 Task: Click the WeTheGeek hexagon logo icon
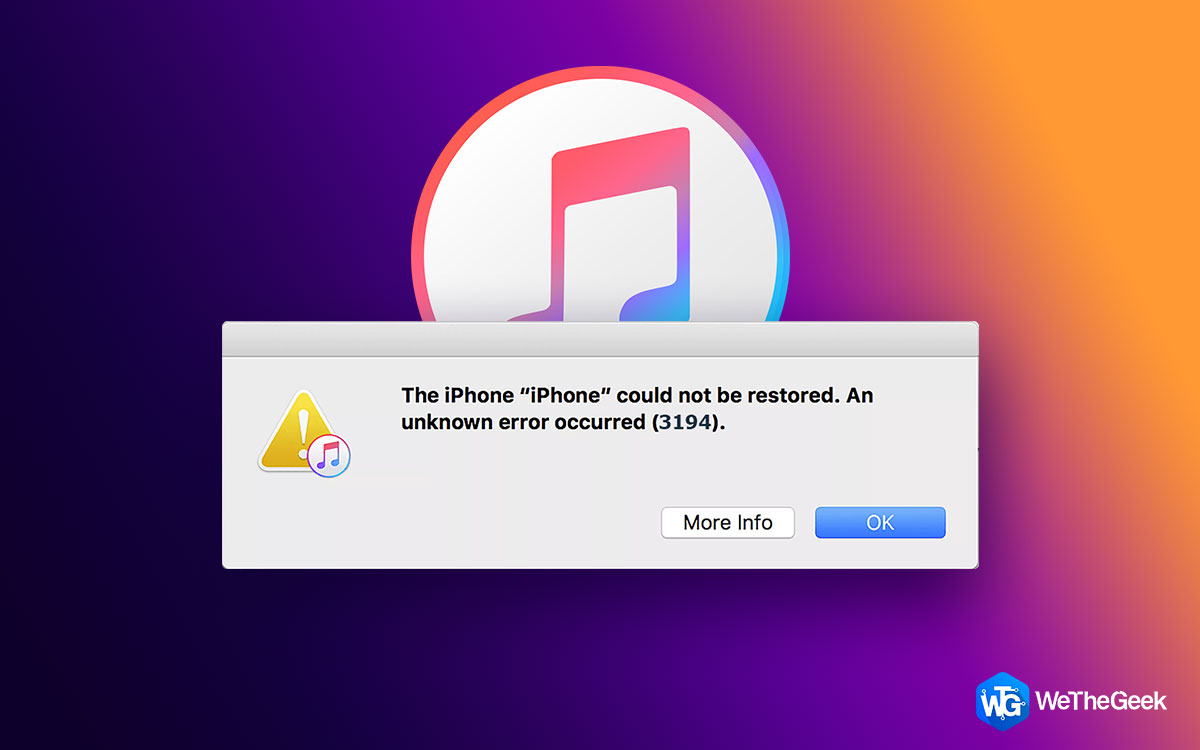pos(1001,701)
